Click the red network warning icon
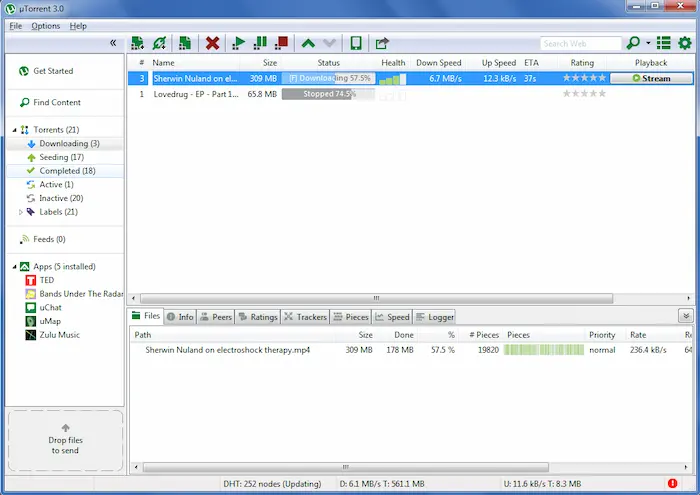This screenshot has width=700, height=495. click(672, 483)
